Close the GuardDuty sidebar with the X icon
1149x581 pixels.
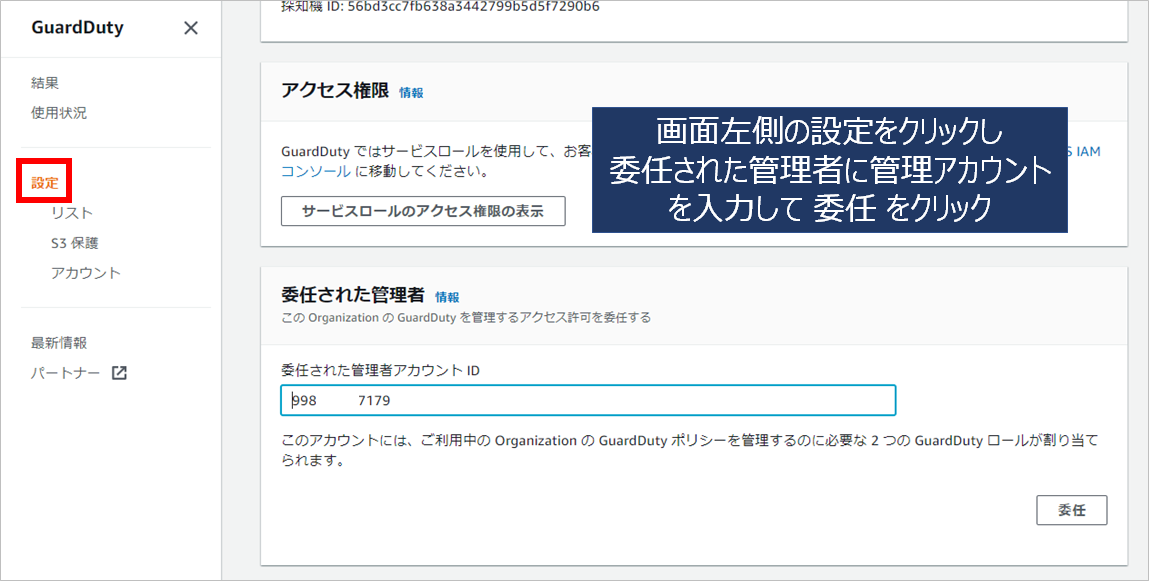pos(191,28)
